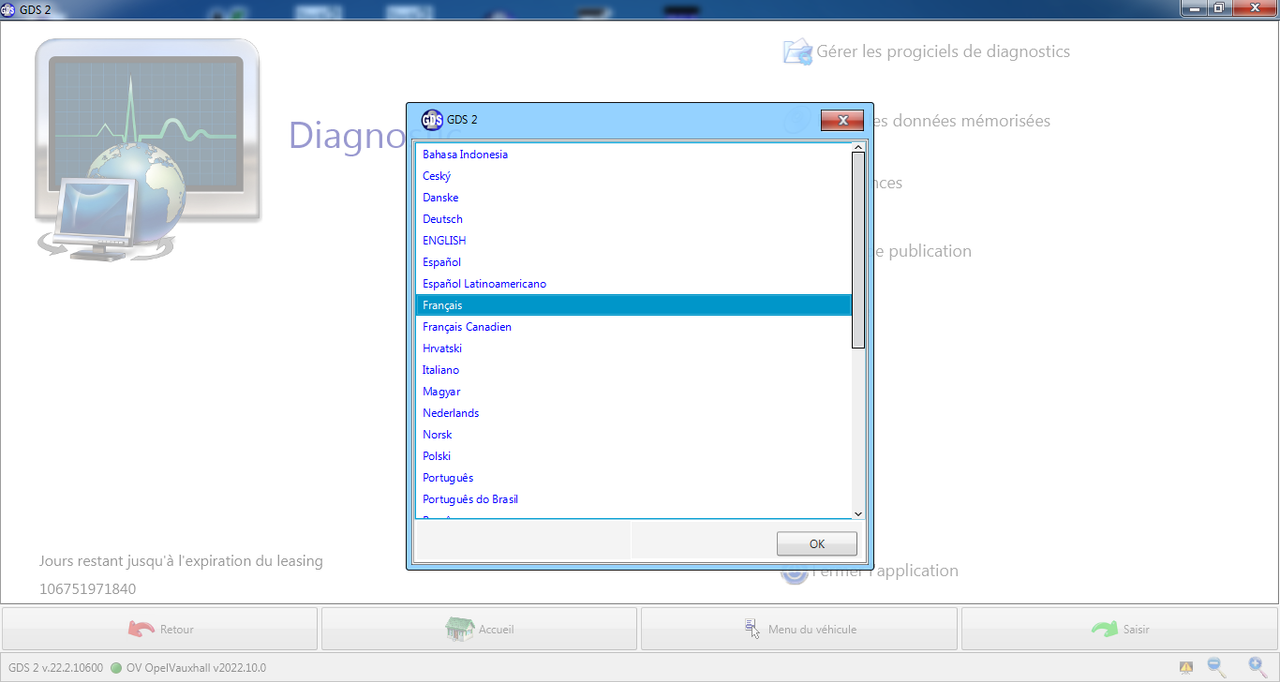Choose Danske language entry
The height and width of the screenshot is (682, 1280).
point(633,197)
